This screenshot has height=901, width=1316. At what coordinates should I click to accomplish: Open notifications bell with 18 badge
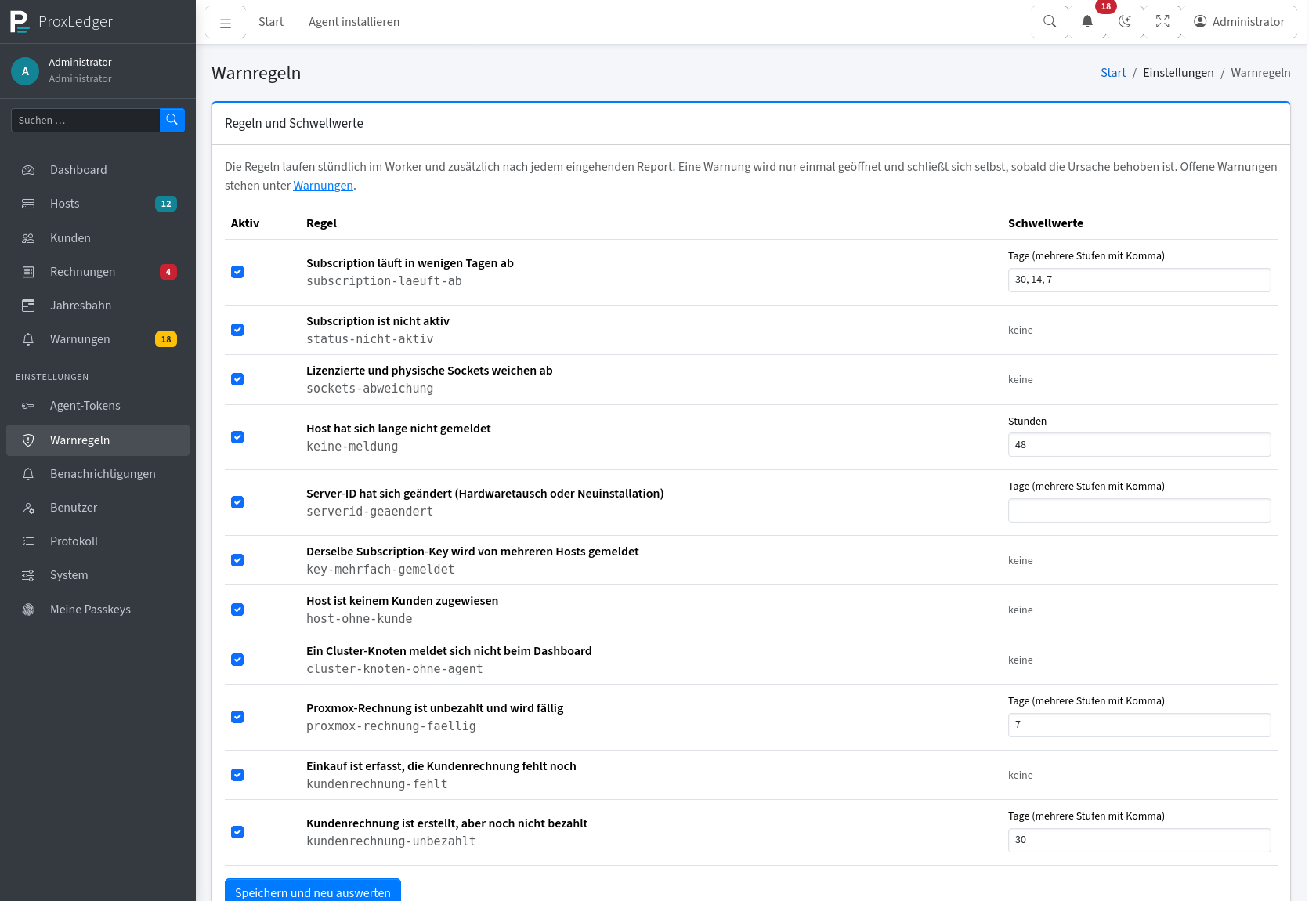(1087, 22)
